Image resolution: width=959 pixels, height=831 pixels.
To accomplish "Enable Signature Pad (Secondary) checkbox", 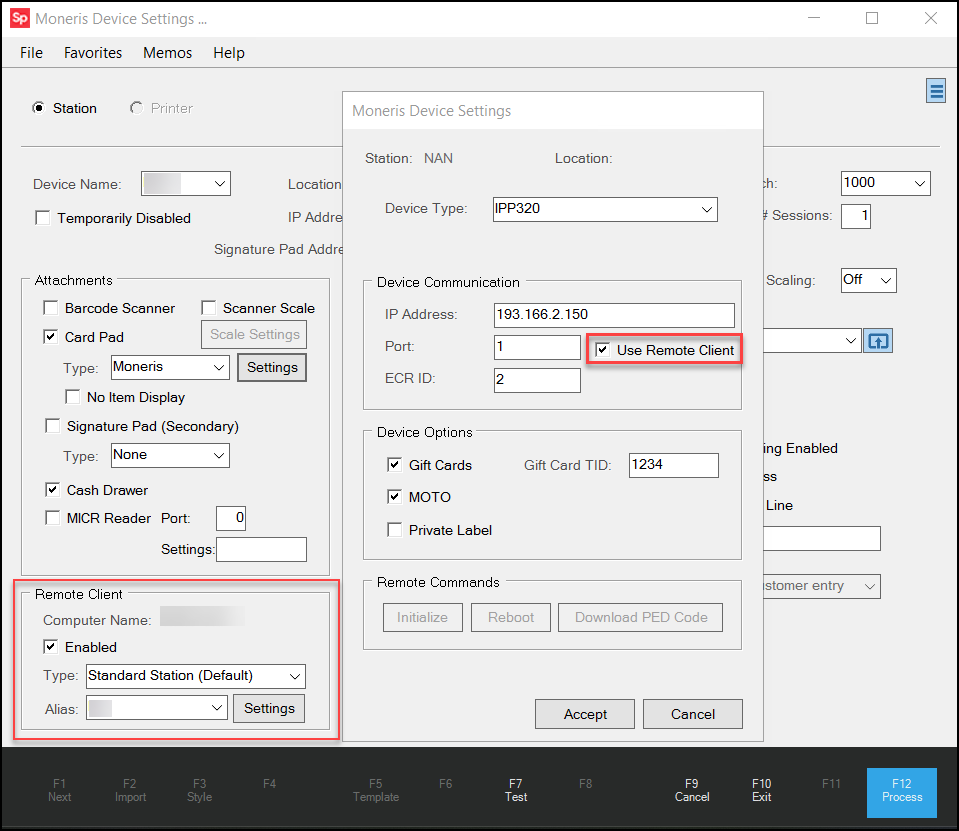I will point(53,426).
